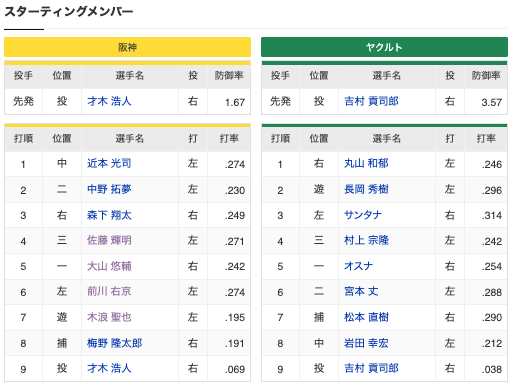Click batting average .246 for 丸山
The height and width of the screenshot is (392, 512).
click(x=492, y=164)
